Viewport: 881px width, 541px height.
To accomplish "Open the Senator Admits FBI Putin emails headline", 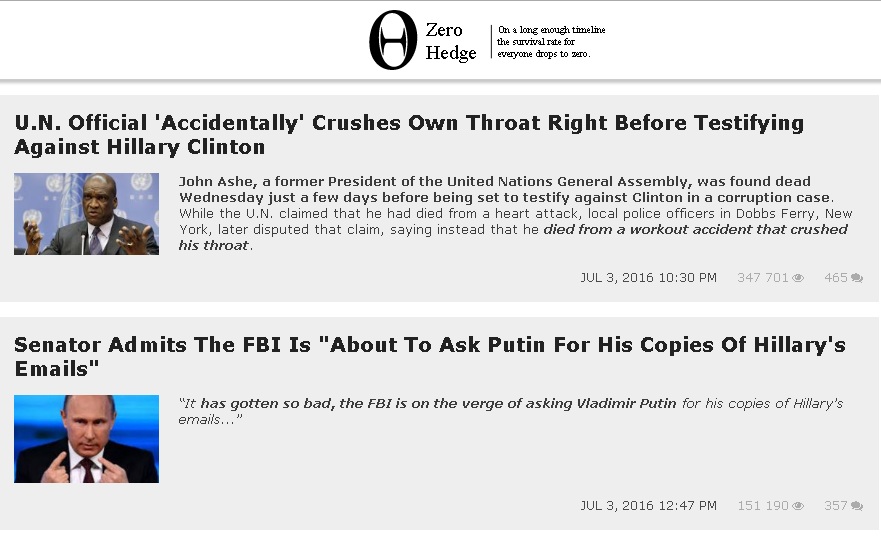I will (x=430, y=356).
